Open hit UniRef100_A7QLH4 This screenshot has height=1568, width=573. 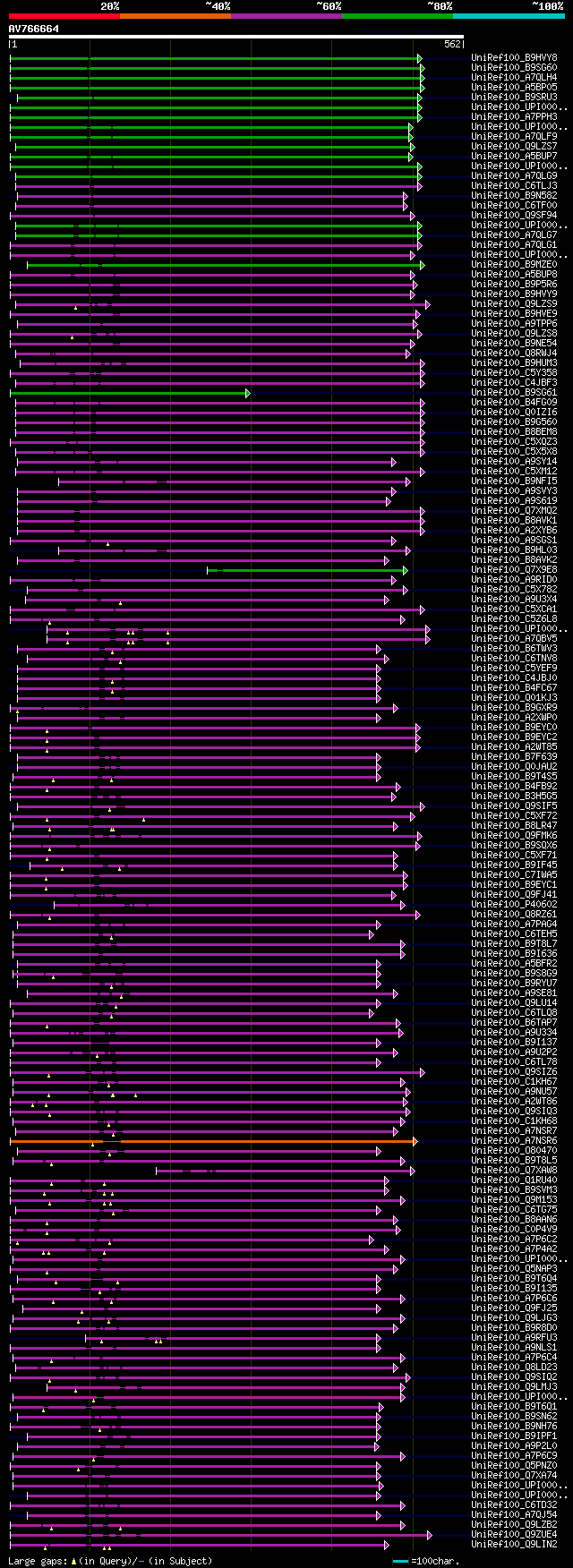point(514,77)
